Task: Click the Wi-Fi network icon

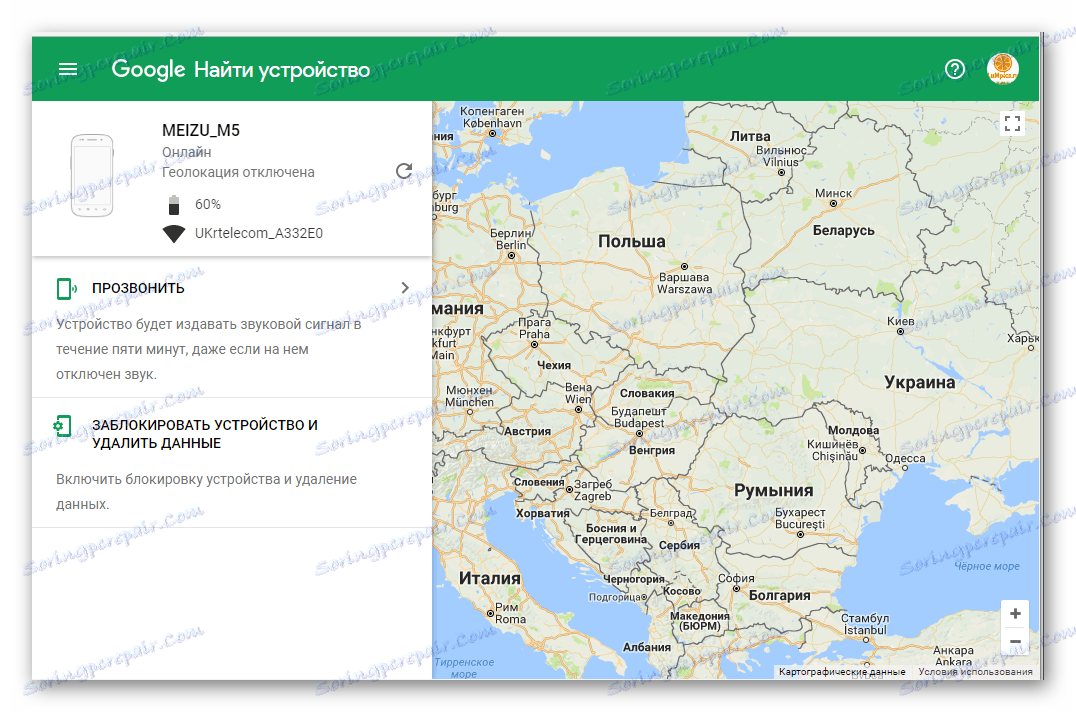Action: (174, 233)
